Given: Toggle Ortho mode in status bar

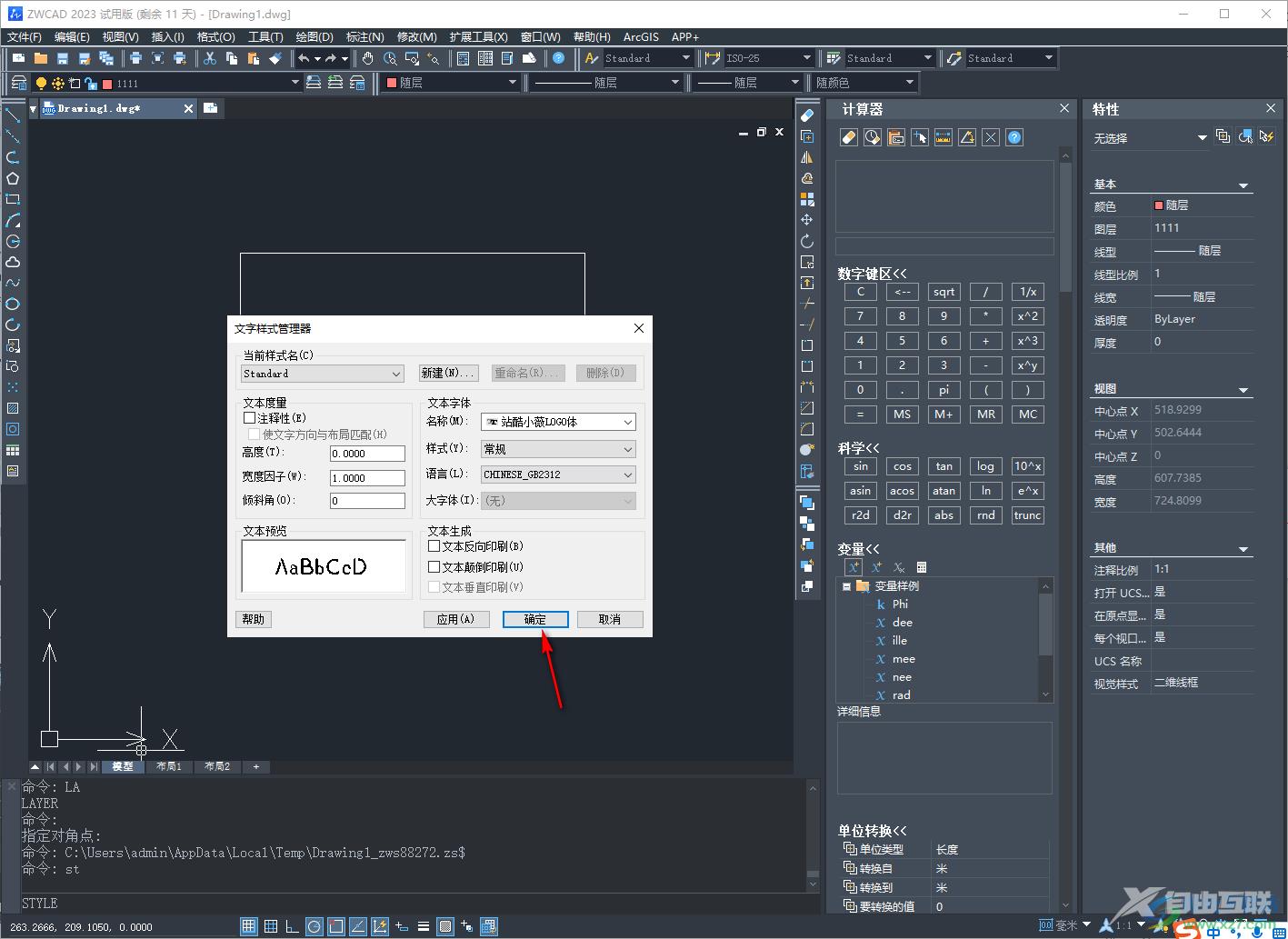Looking at the screenshot, I should click(x=292, y=926).
